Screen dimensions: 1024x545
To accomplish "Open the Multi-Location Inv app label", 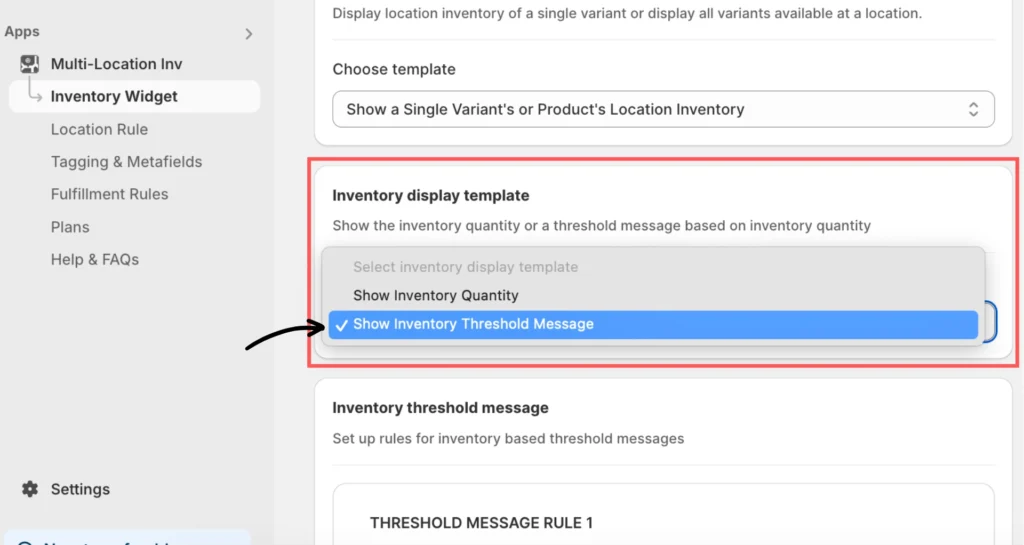I will pyautogui.click(x=116, y=64).
